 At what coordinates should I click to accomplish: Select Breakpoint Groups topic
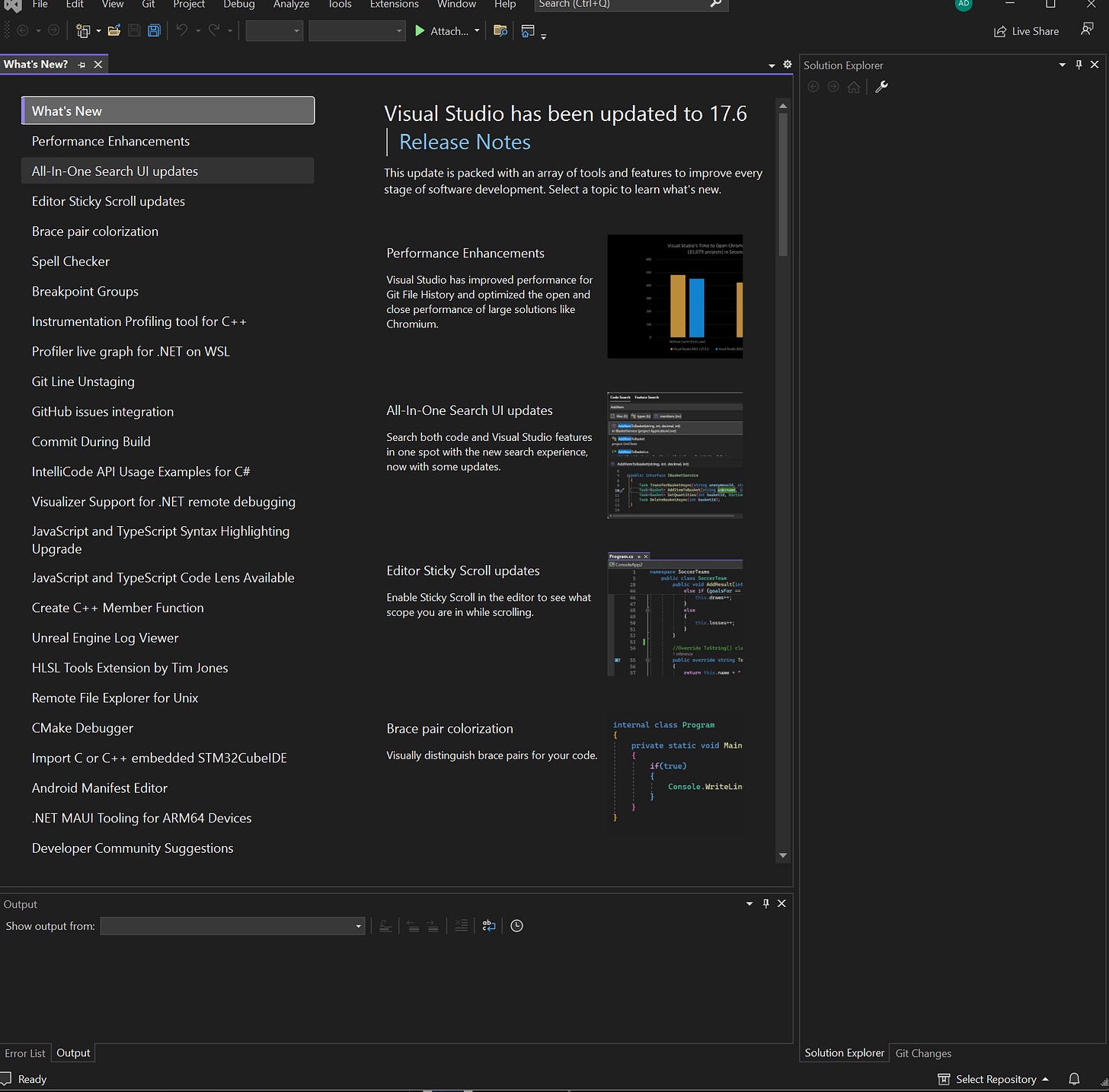point(168,292)
